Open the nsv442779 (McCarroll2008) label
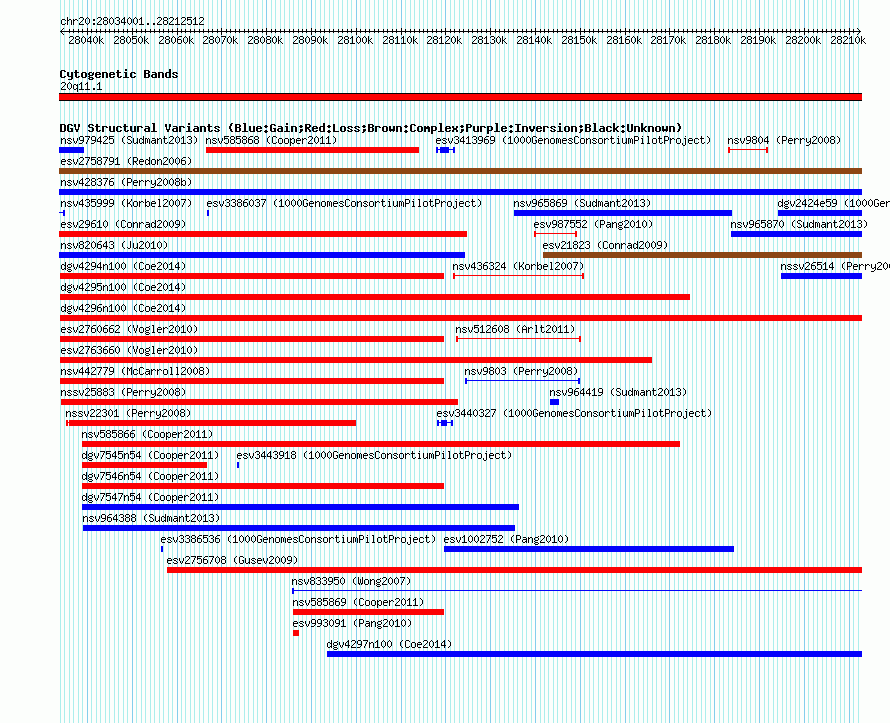890x723 pixels. click(135, 371)
